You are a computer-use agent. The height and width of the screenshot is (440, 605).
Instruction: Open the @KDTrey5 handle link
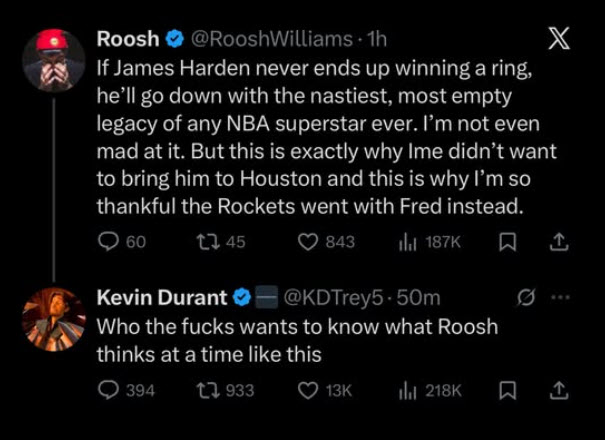[x=346, y=298]
